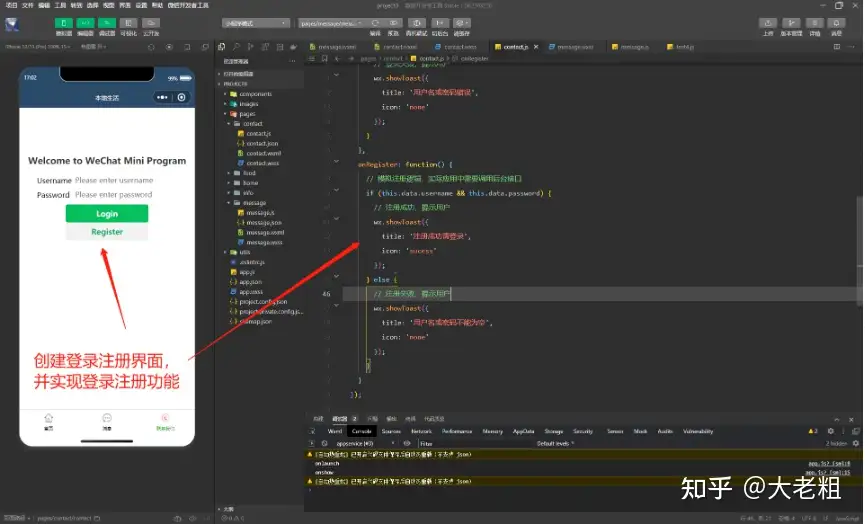The height and width of the screenshot is (524, 865).
Task: Click the simulator record circle icon
Action: pos(169,47)
